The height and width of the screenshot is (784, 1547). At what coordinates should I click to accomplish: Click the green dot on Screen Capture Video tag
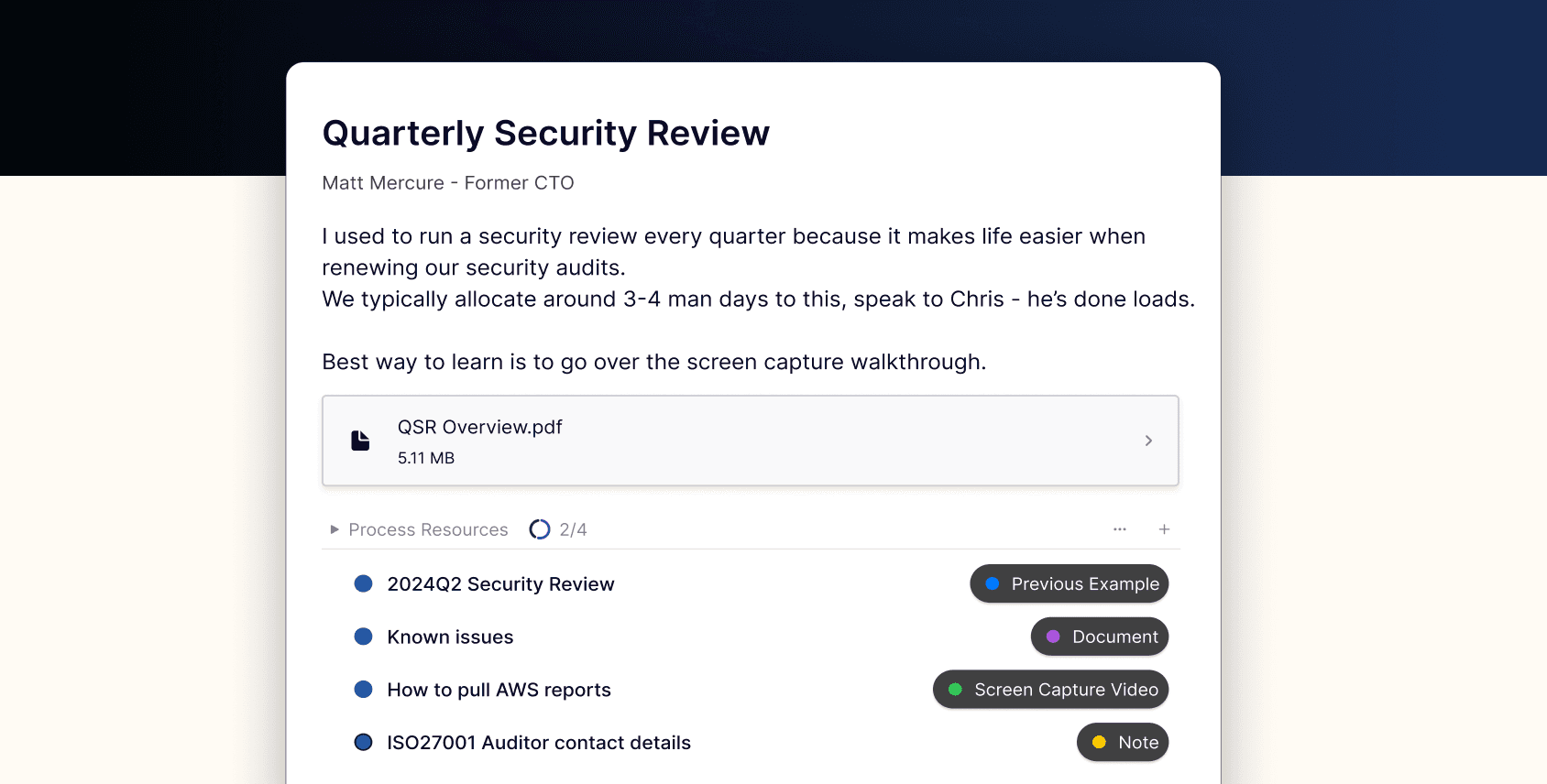point(955,690)
